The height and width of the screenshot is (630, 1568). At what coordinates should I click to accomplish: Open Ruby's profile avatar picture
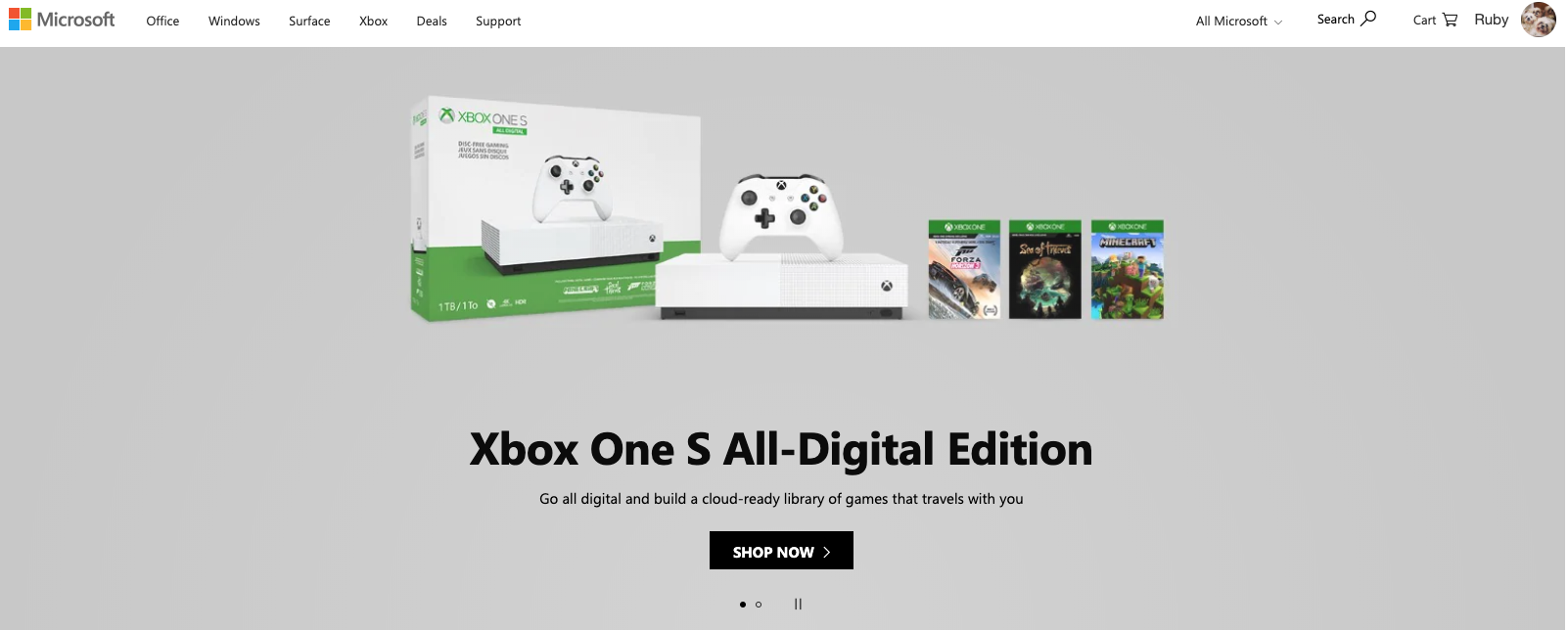click(1539, 20)
